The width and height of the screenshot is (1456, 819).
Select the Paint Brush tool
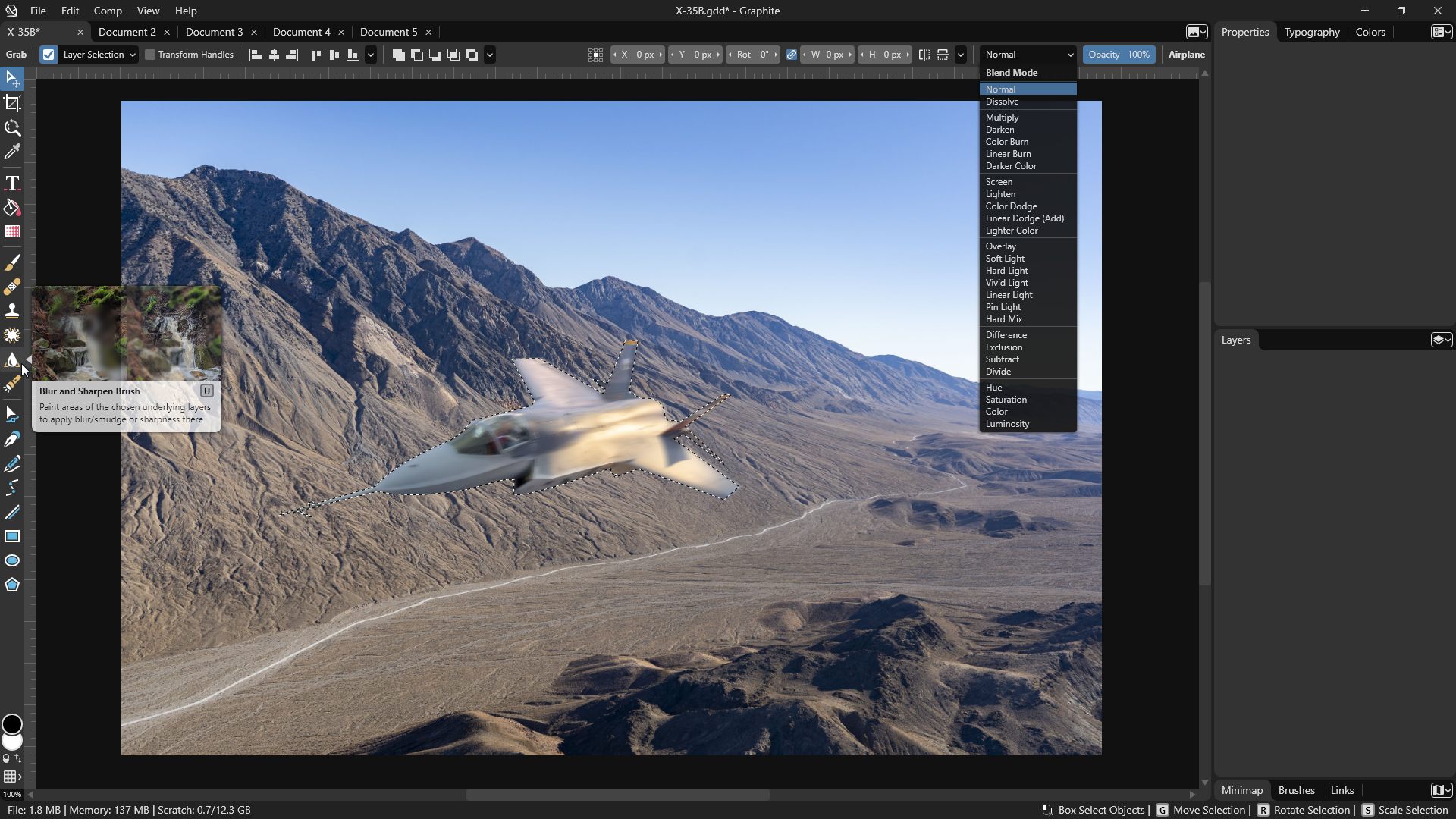[x=12, y=262]
